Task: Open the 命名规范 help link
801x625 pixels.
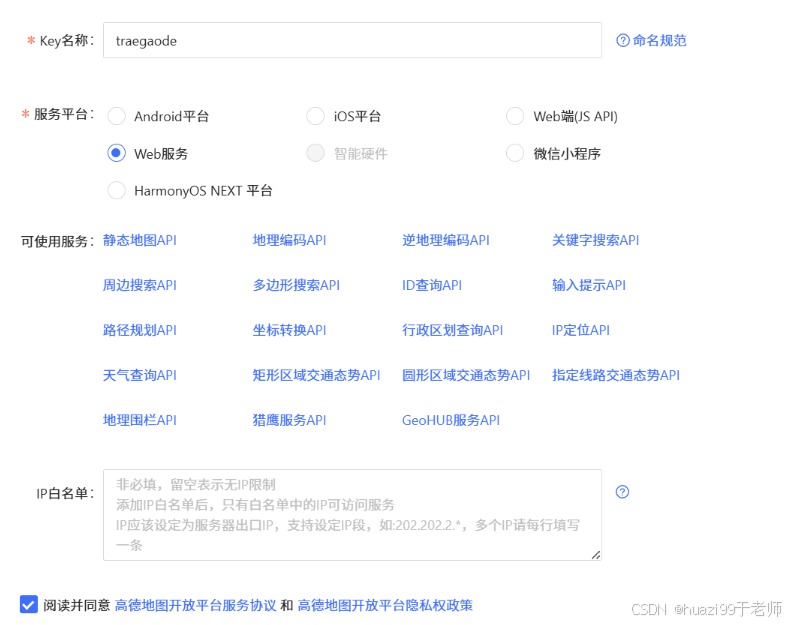Action: click(x=659, y=40)
